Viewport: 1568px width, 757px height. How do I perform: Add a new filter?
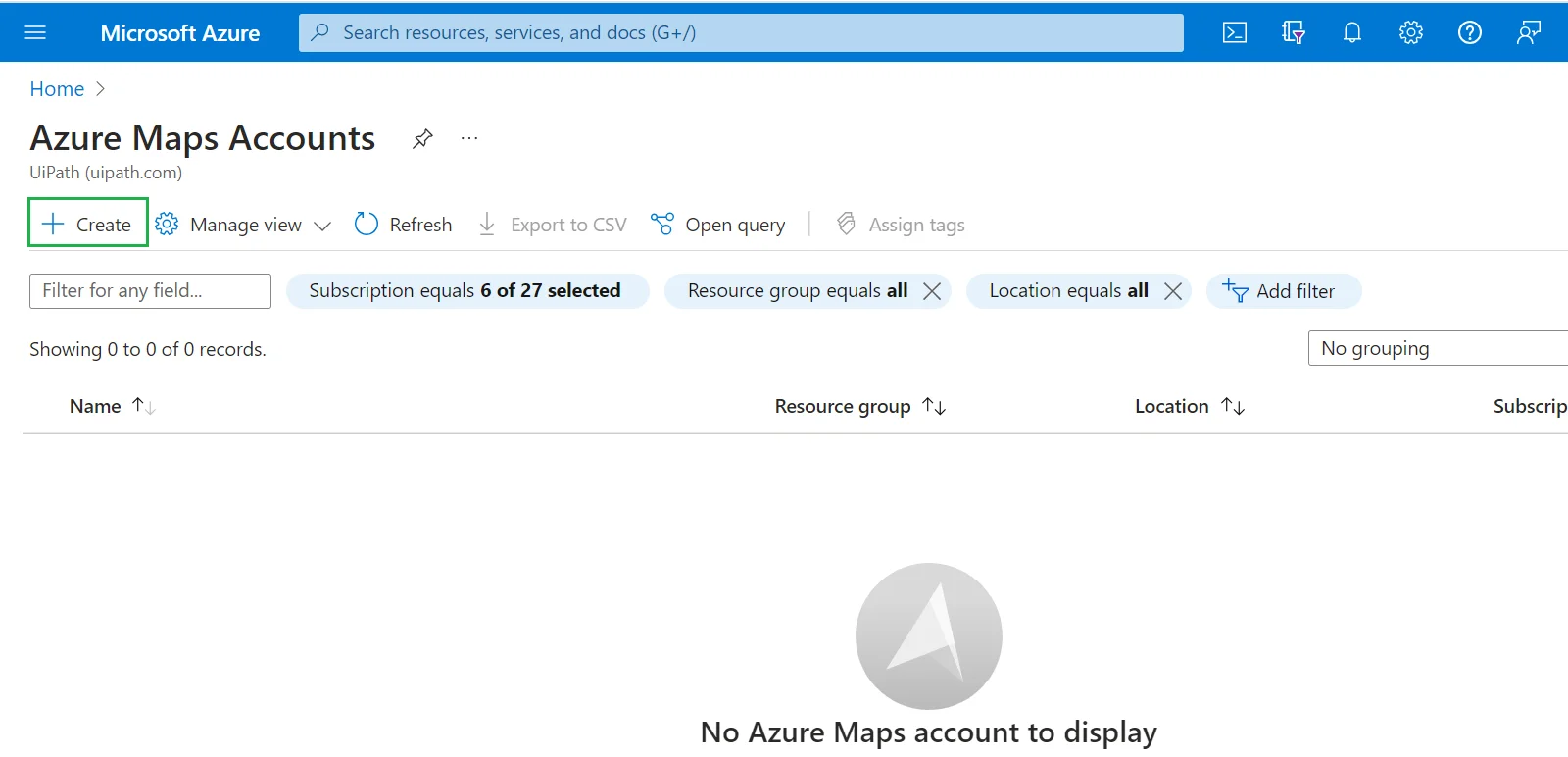click(x=1284, y=291)
